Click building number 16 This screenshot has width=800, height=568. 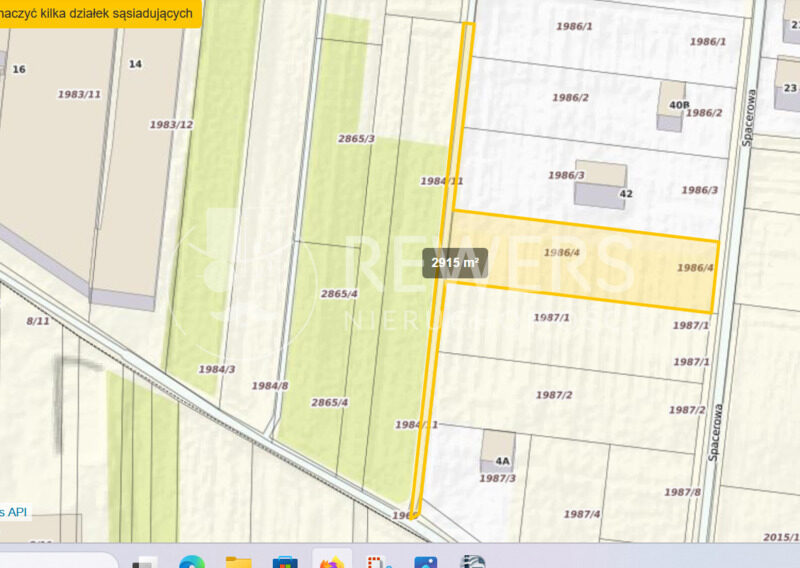click(19, 69)
